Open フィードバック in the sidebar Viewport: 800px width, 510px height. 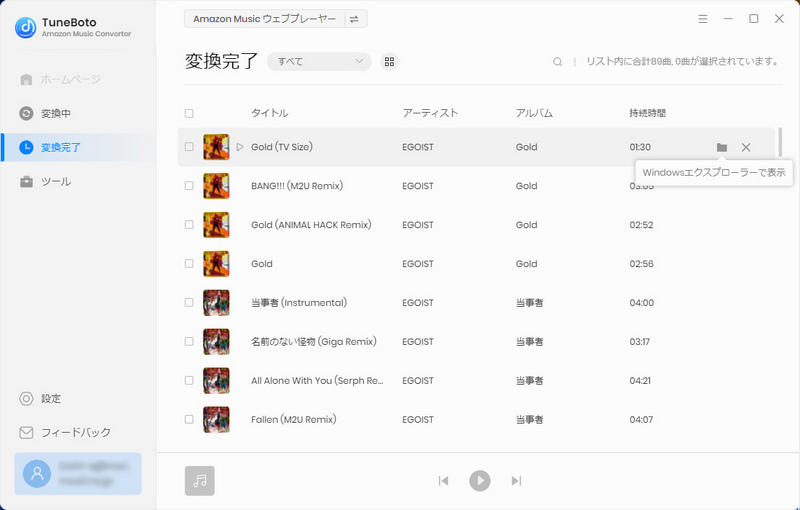point(65,432)
